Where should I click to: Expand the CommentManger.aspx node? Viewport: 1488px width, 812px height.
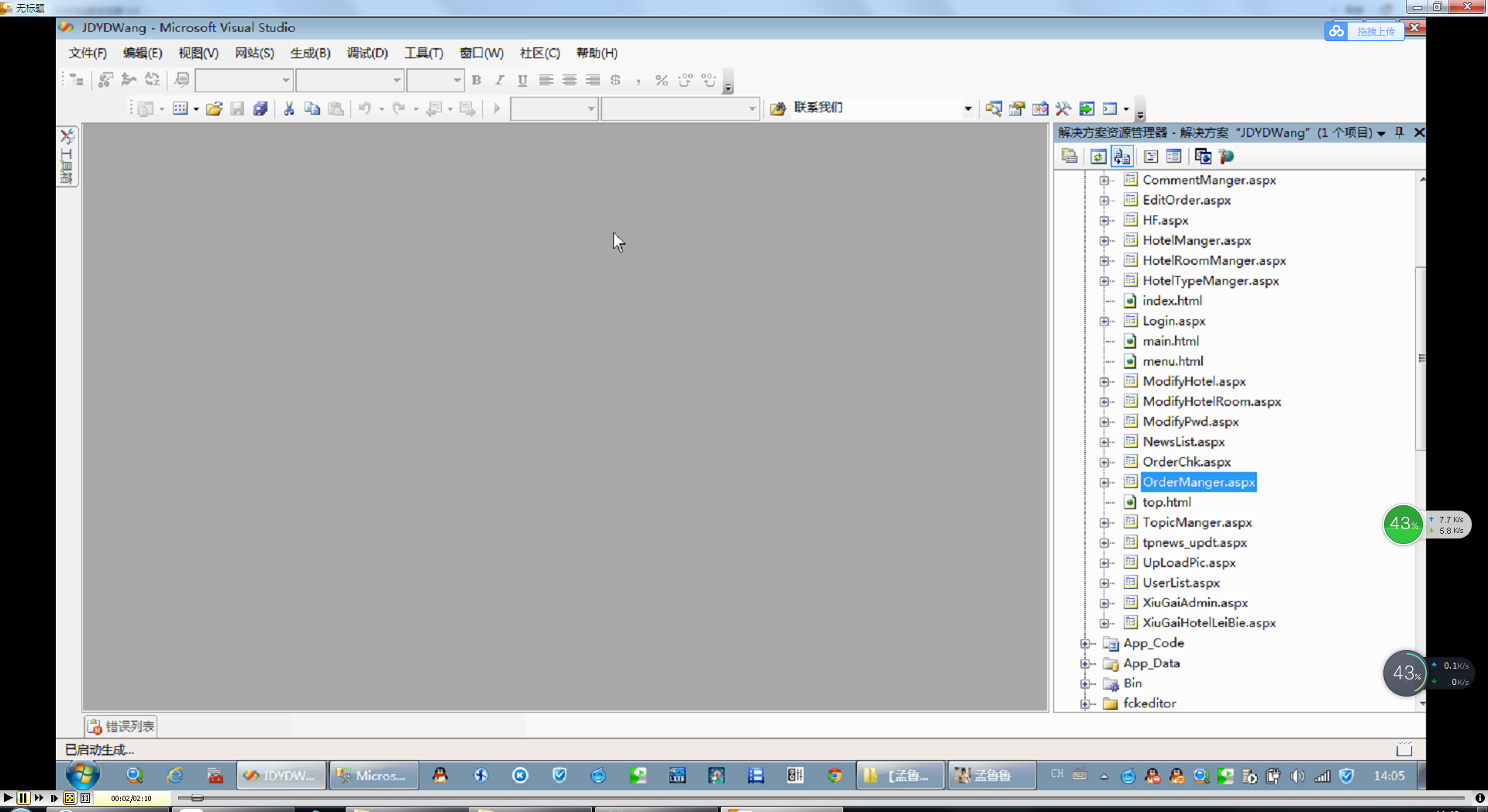pyautogui.click(x=1104, y=180)
